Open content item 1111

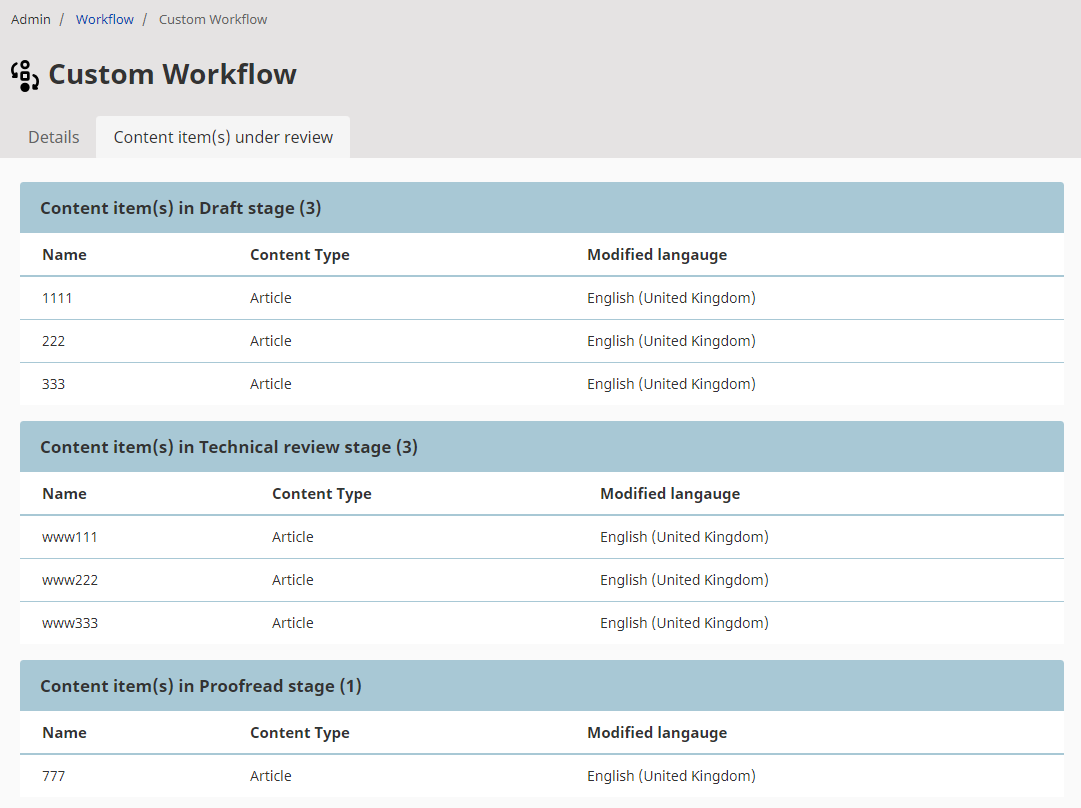point(57,298)
